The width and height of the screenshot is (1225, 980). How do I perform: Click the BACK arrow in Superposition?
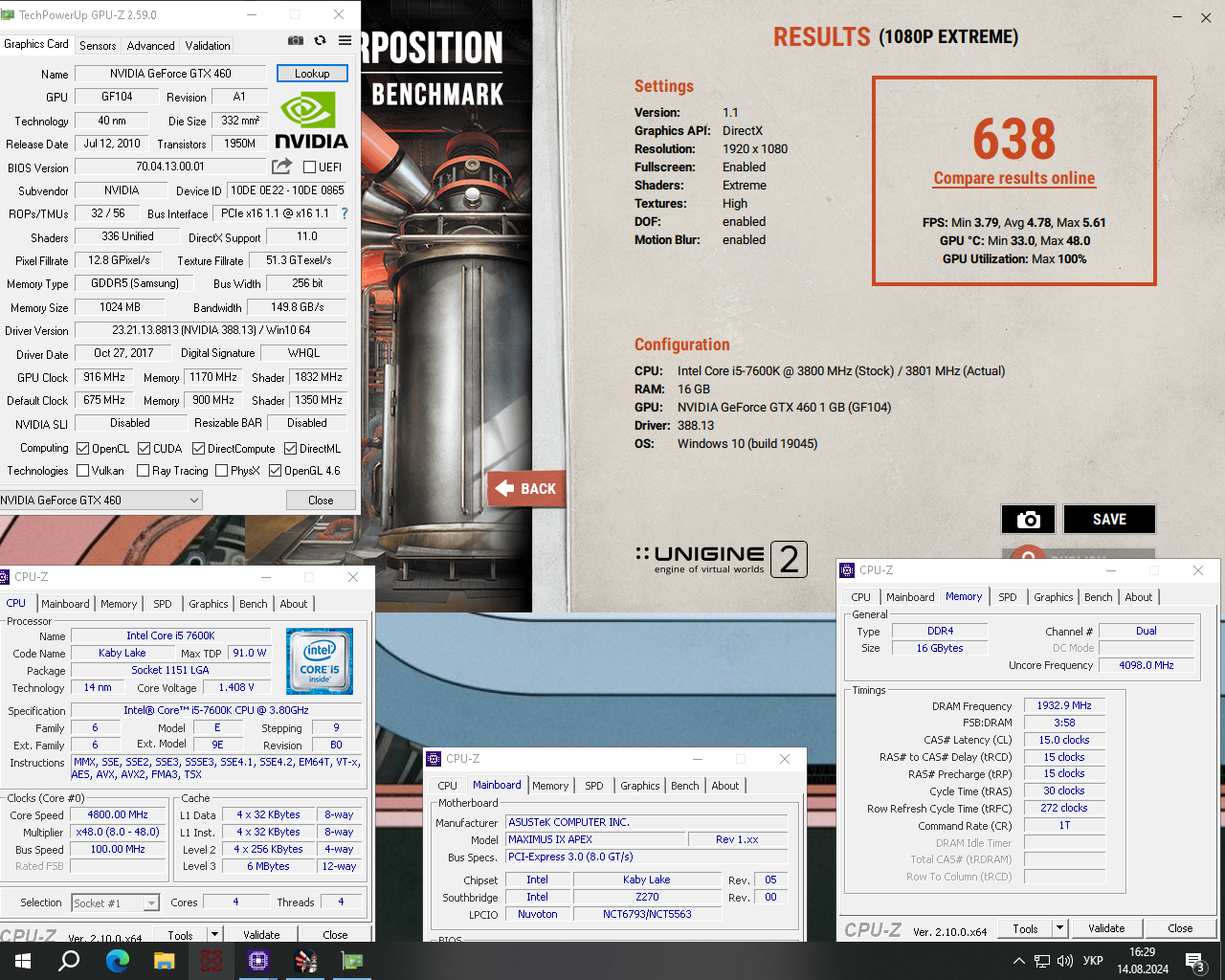point(526,488)
